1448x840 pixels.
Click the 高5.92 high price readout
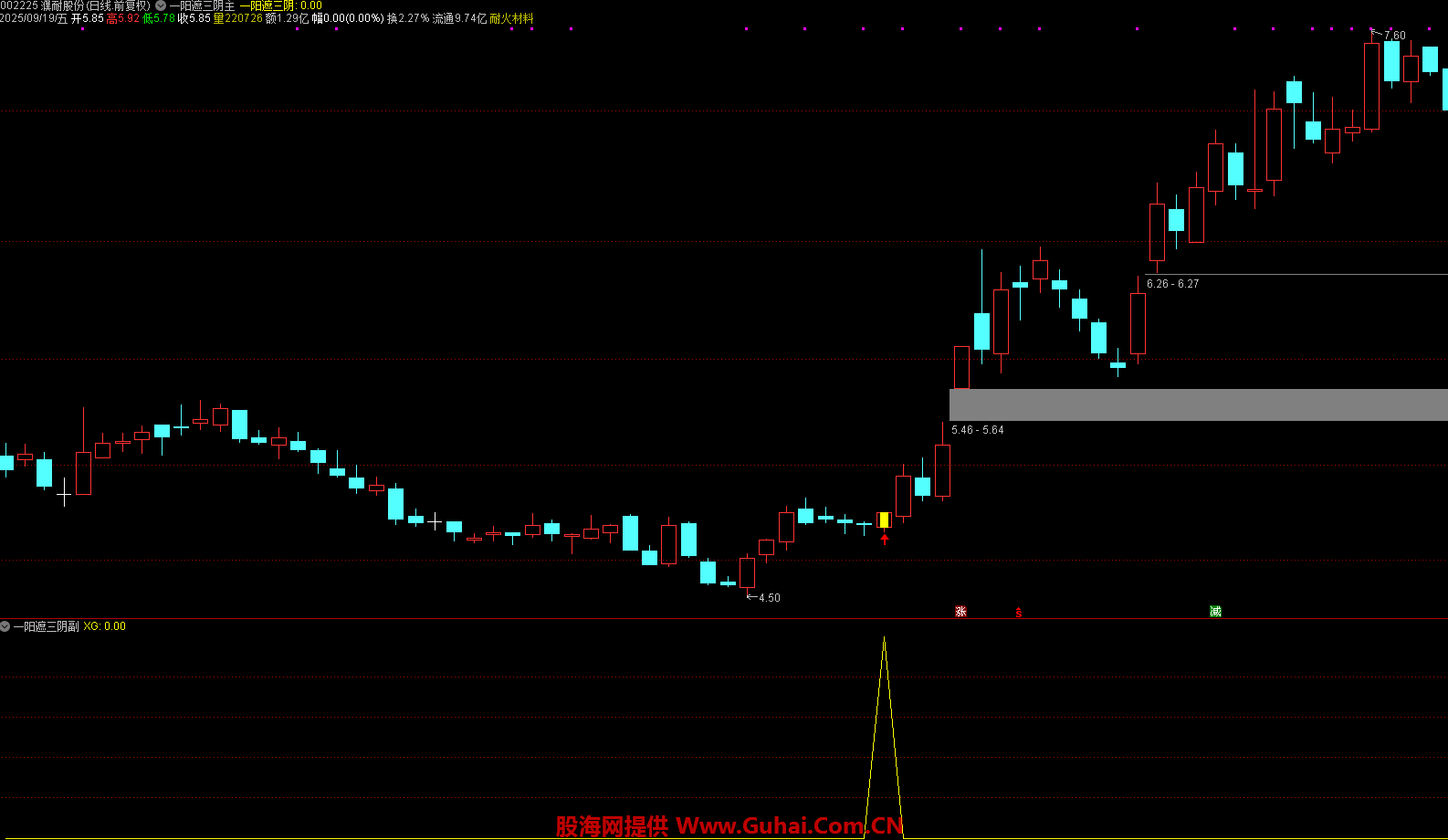coord(123,18)
